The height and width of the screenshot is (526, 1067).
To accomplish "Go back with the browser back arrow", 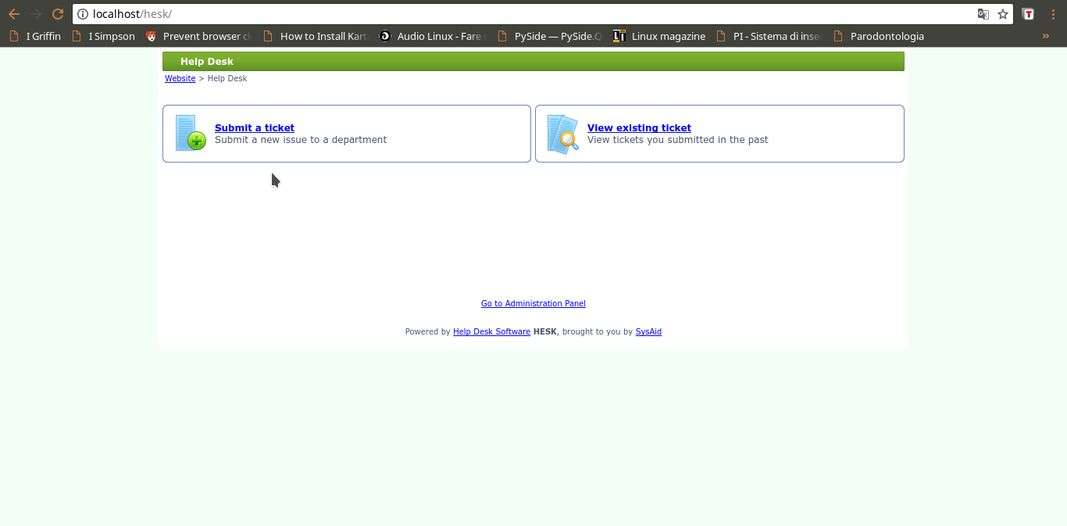I will pos(14,14).
